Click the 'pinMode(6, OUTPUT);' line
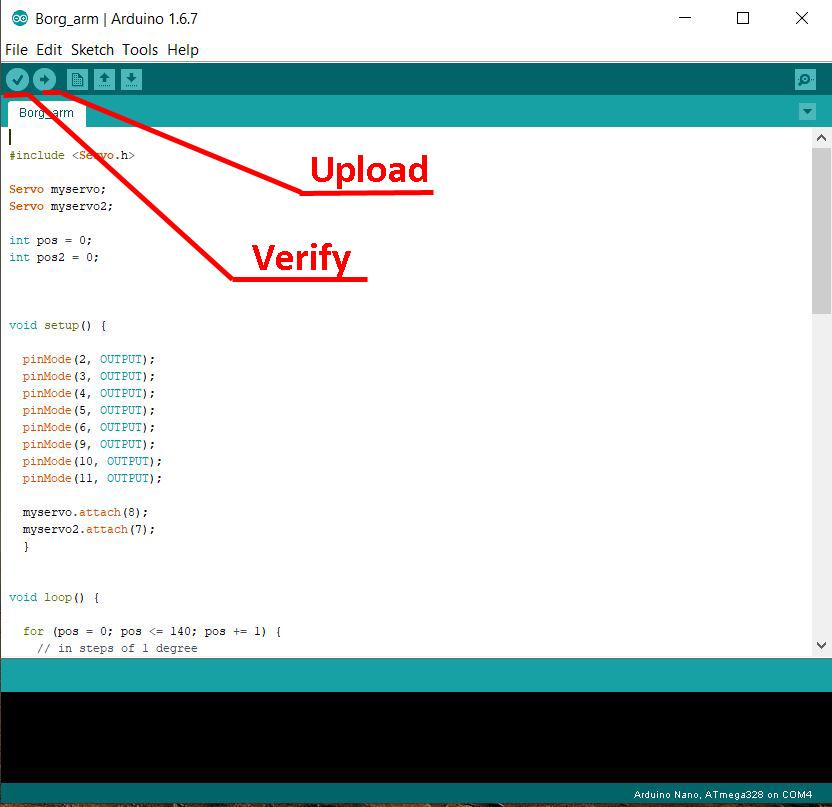The height and width of the screenshot is (807, 832). pyautogui.click(x=89, y=427)
